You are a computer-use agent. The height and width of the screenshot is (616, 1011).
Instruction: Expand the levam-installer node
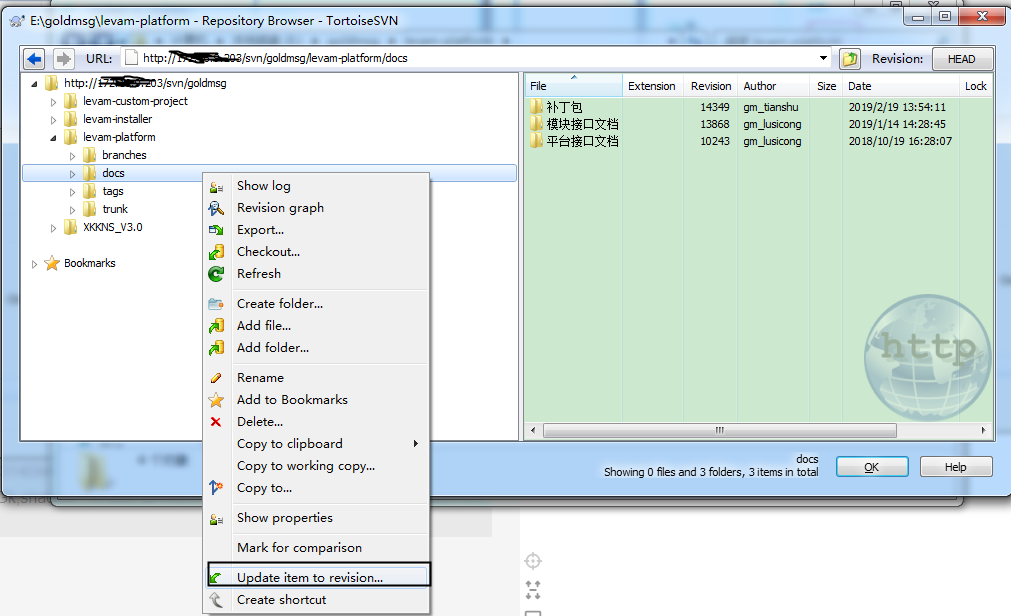54,120
